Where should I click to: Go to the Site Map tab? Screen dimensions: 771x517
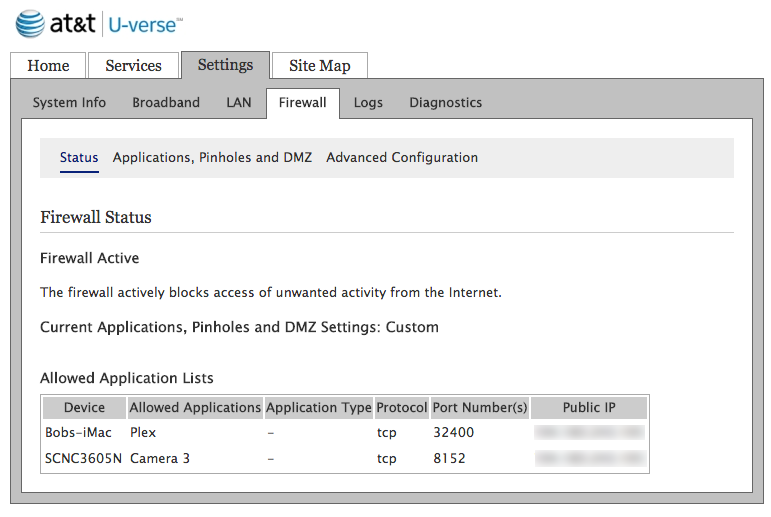tap(319, 66)
